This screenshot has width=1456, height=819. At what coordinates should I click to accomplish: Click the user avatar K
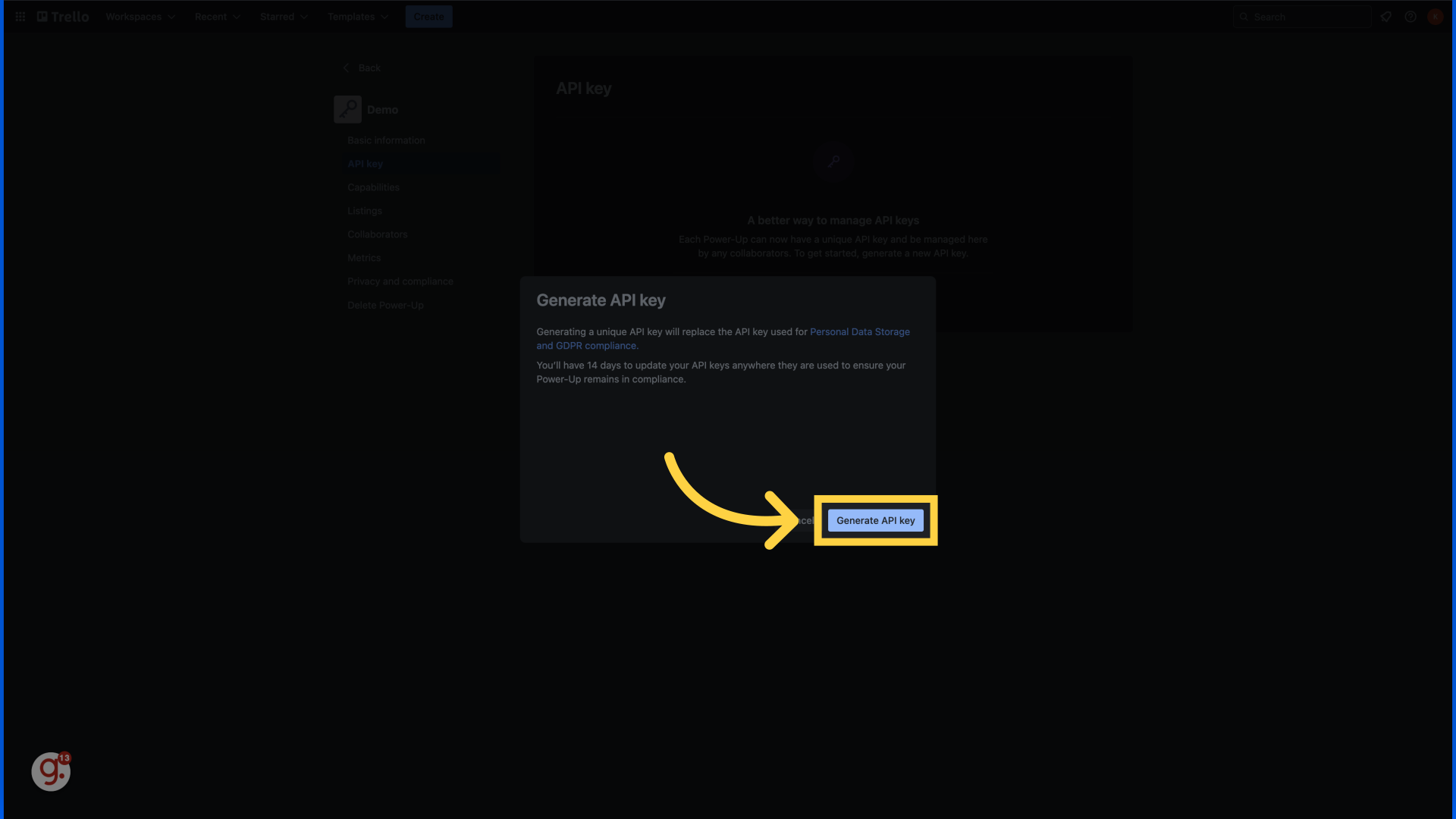pyautogui.click(x=1436, y=16)
